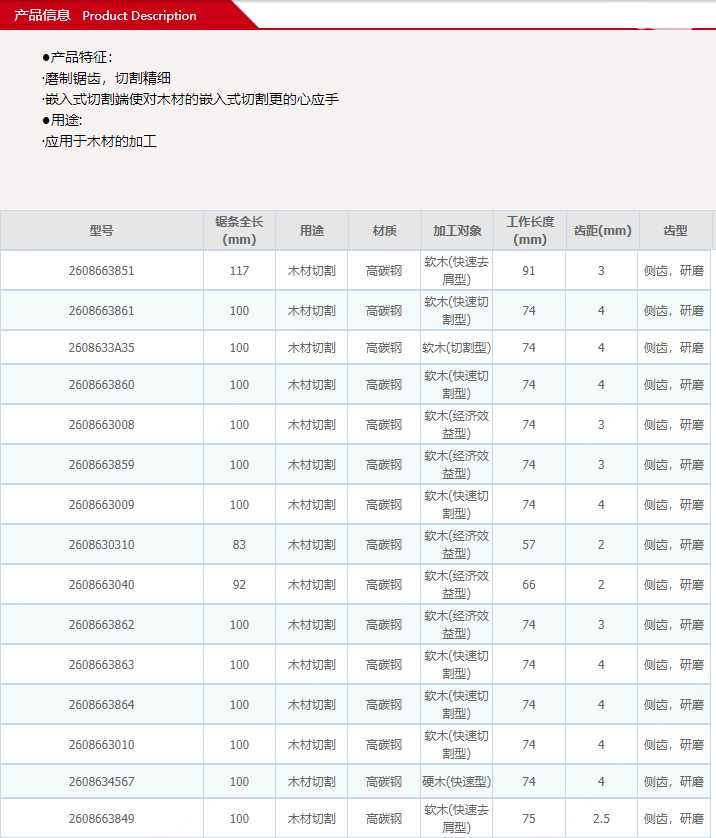Click the 齿型 column header
This screenshot has height=838, width=716.
[x=675, y=231]
